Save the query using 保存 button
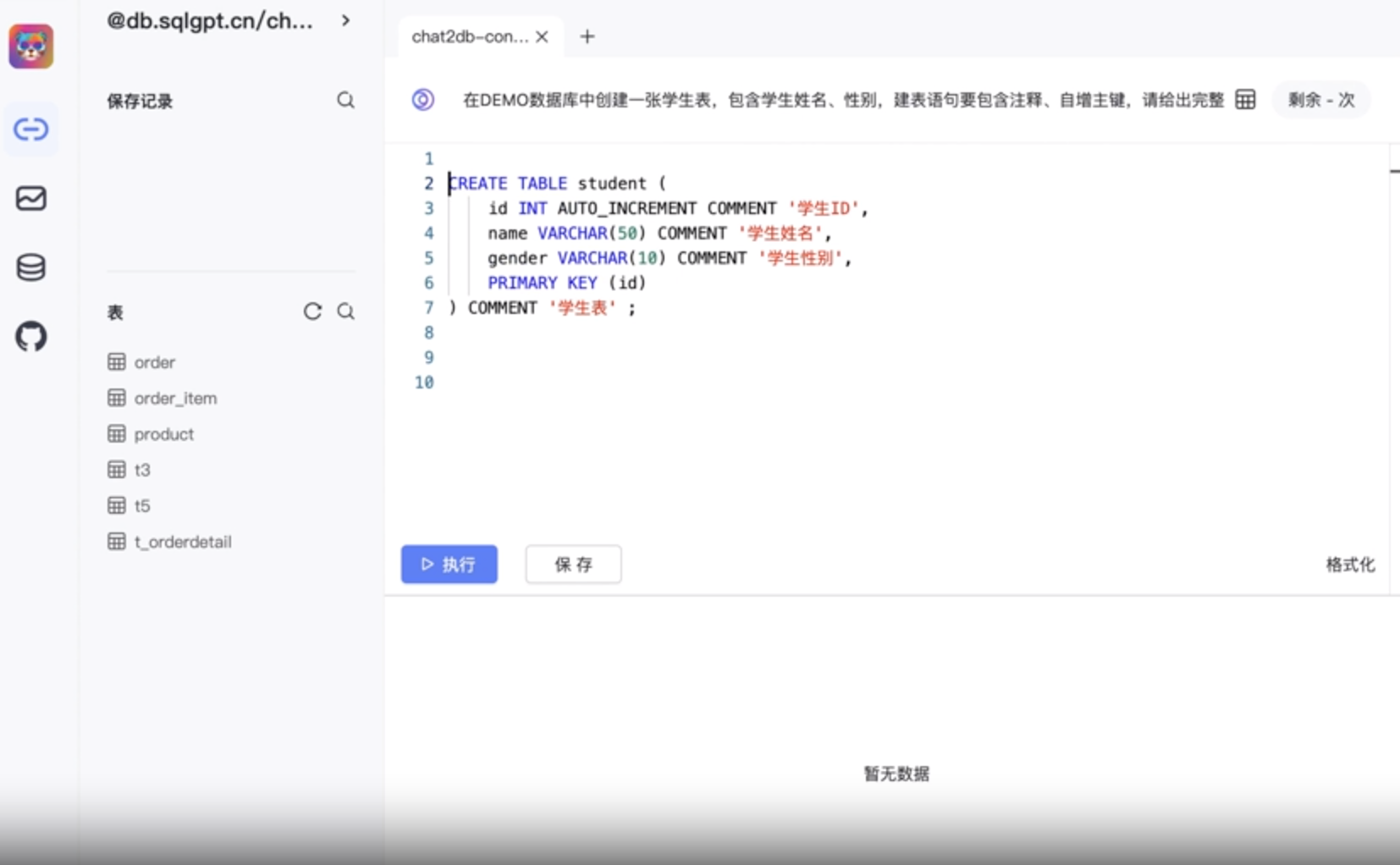Viewport: 1400px width, 865px height. coord(573,565)
